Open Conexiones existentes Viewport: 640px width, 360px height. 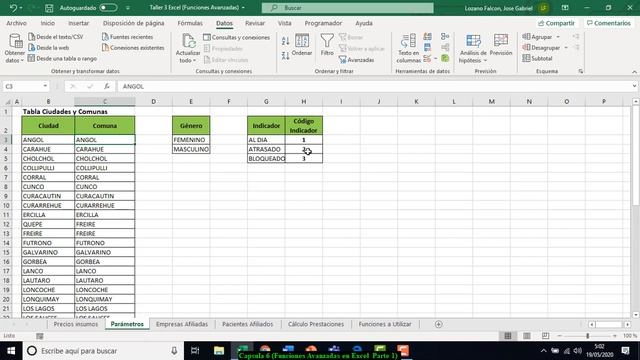coord(133,48)
